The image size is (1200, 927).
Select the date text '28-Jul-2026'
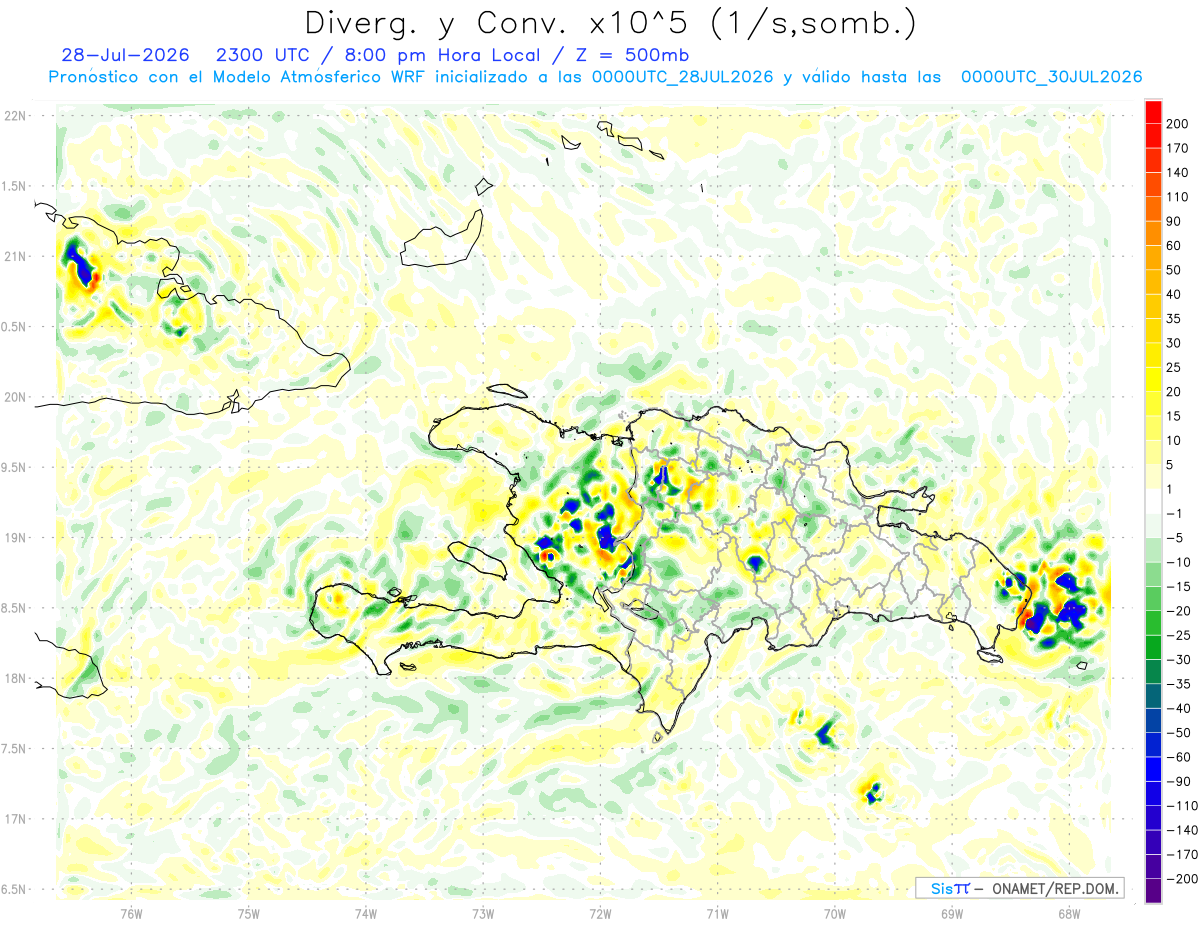pos(125,55)
